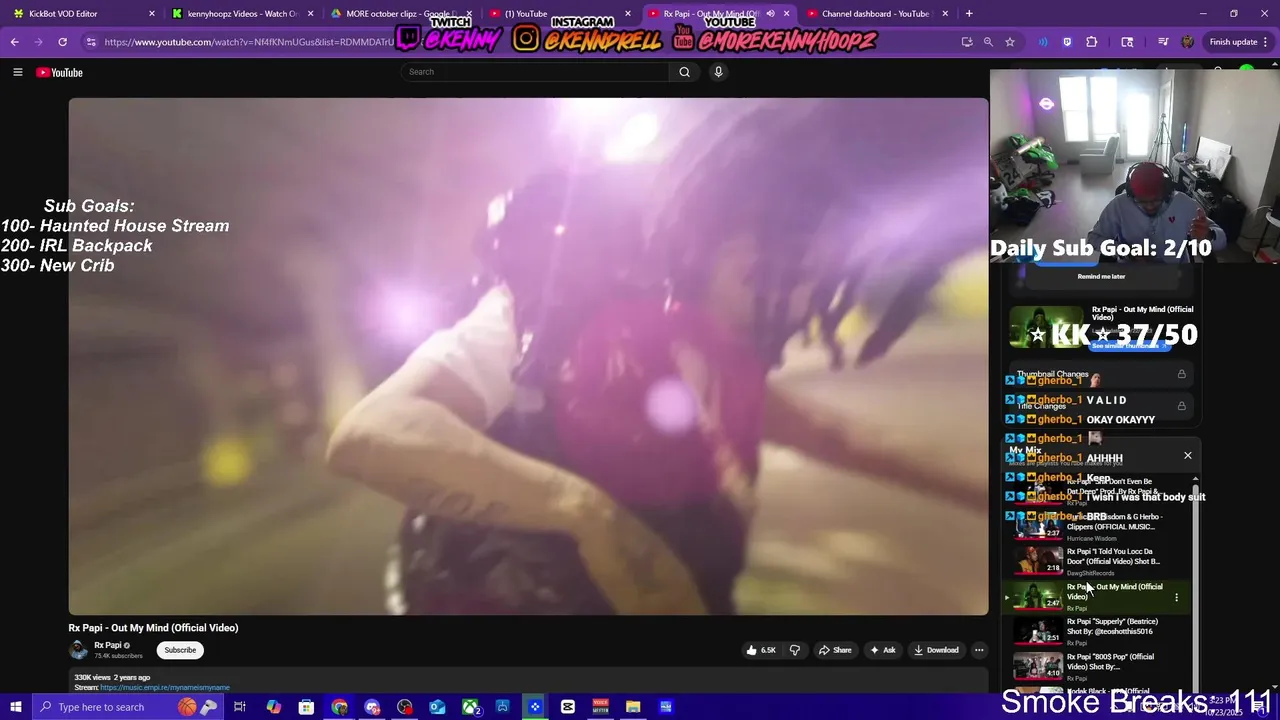Open the YouTube guide hamburger menu
Image resolution: width=1280 pixels, height=720 pixels.
[x=17, y=72]
